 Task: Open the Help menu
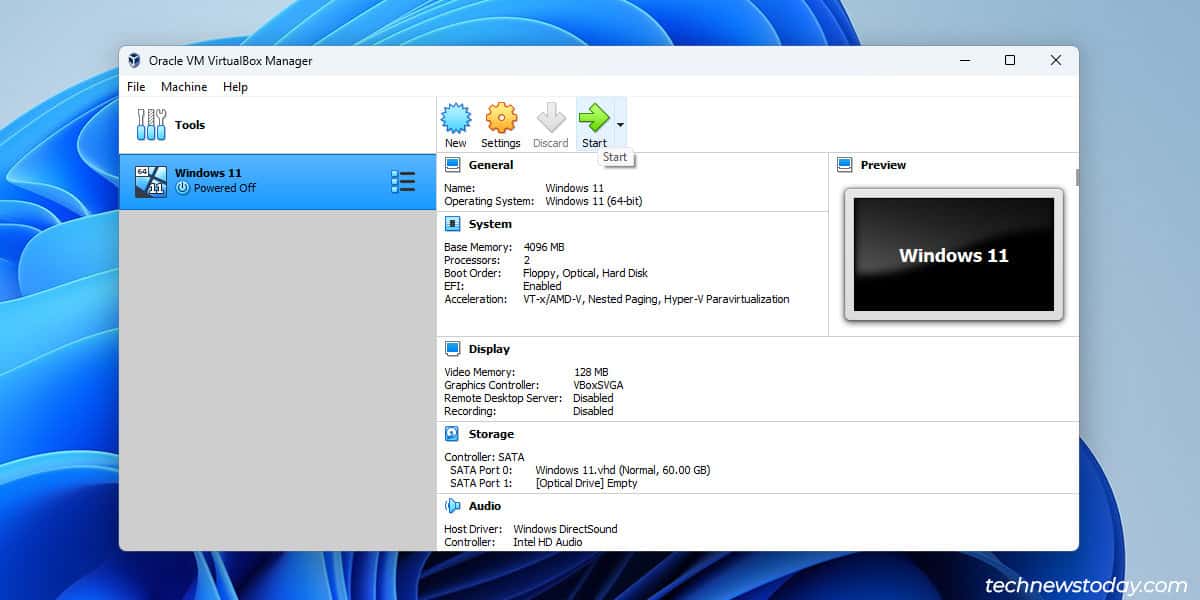coord(235,87)
